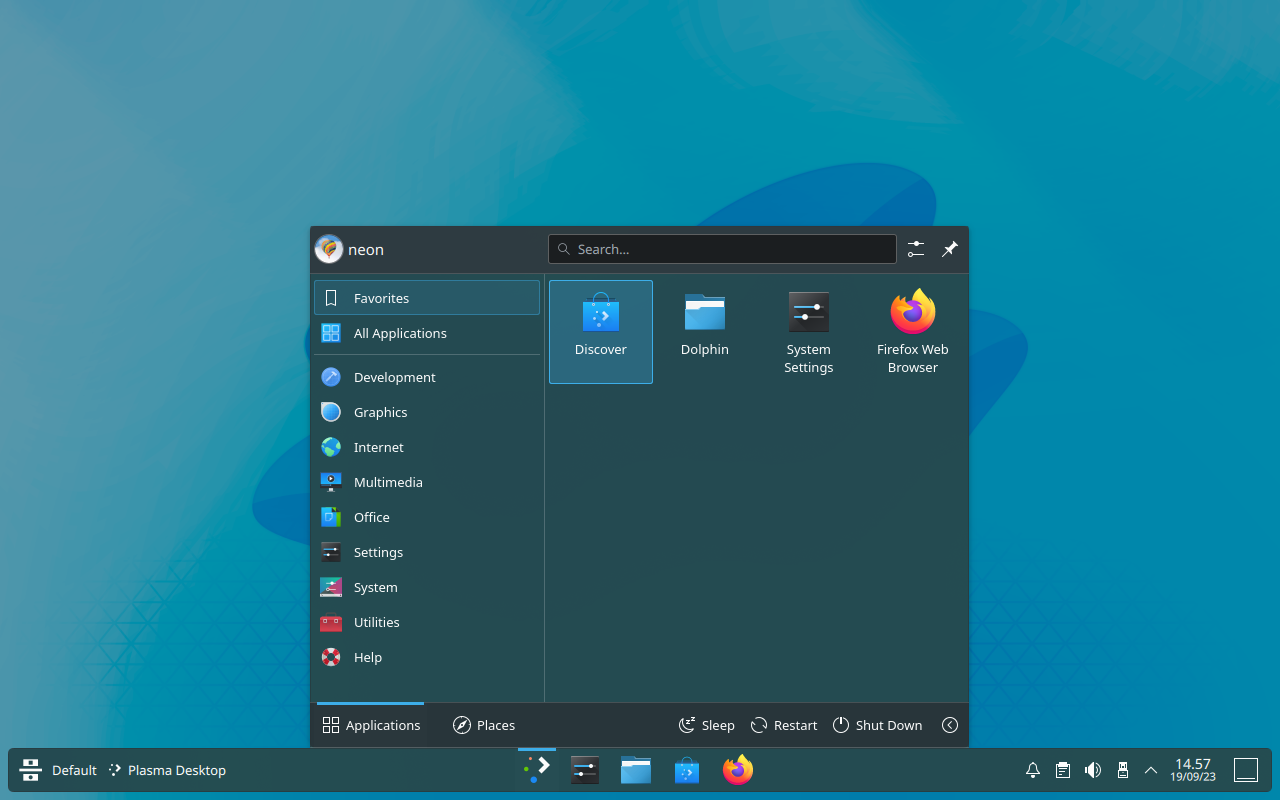Click inside the Search field
This screenshot has height=800, width=1280.
tap(722, 249)
